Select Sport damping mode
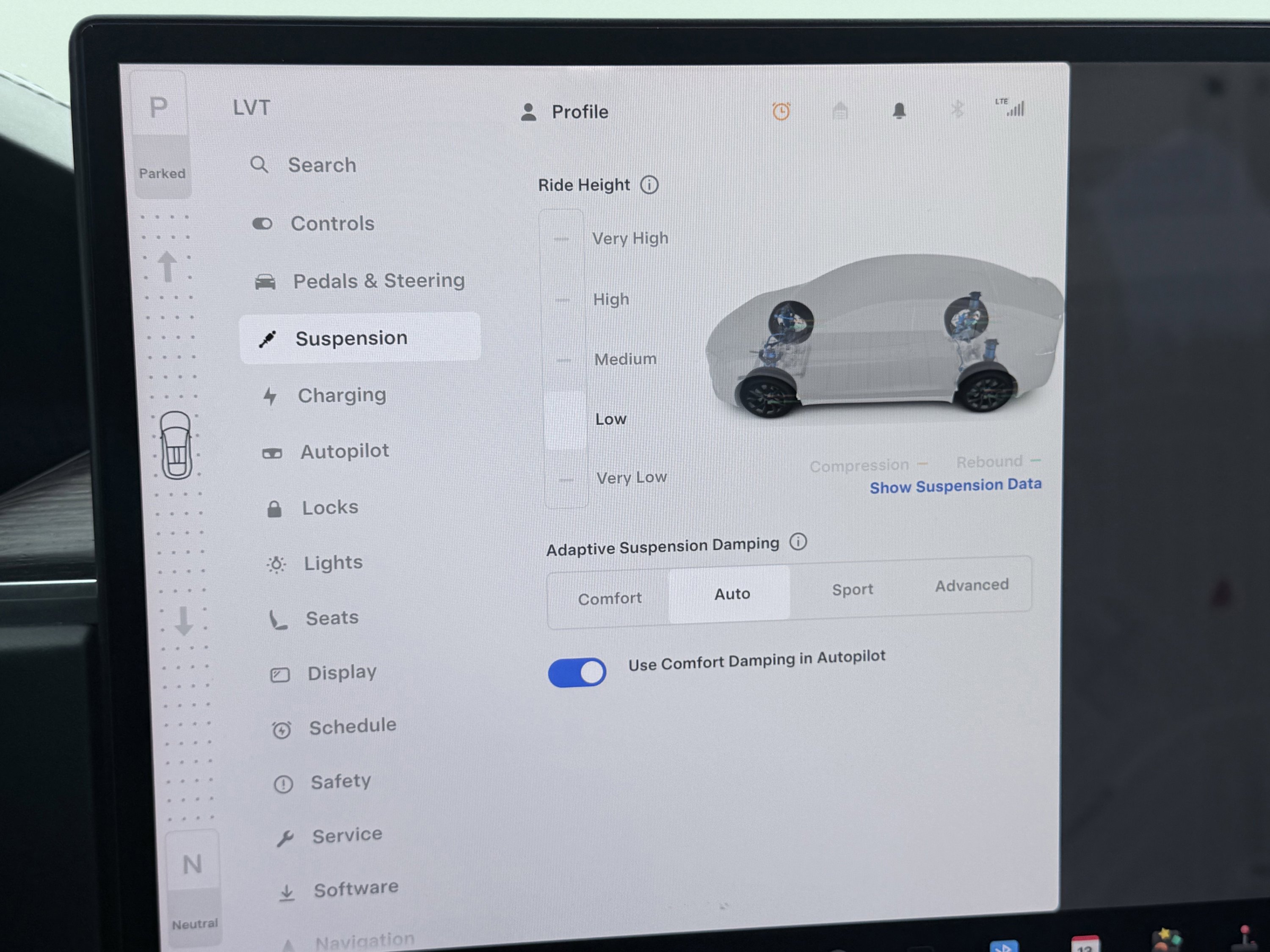 tap(852, 590)
